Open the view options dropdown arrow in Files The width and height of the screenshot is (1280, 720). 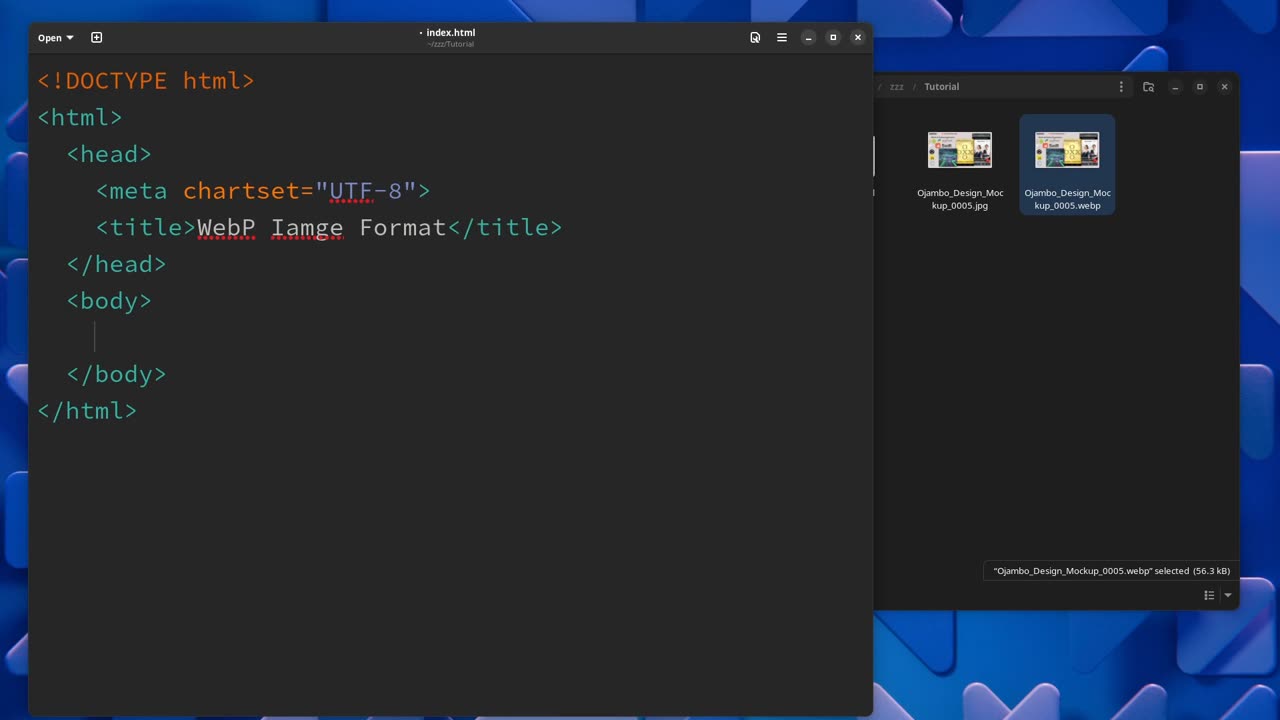tap(1228, 595)
